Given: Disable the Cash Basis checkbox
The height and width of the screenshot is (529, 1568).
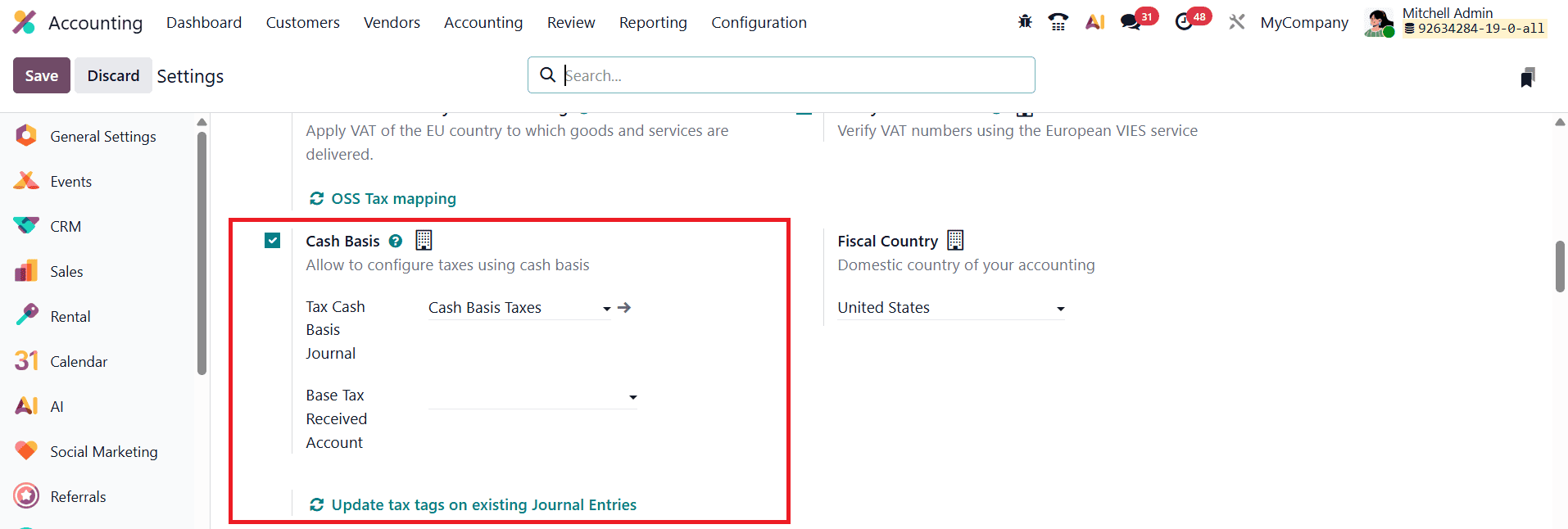Looking at the screenshot, I should [271, 240].
